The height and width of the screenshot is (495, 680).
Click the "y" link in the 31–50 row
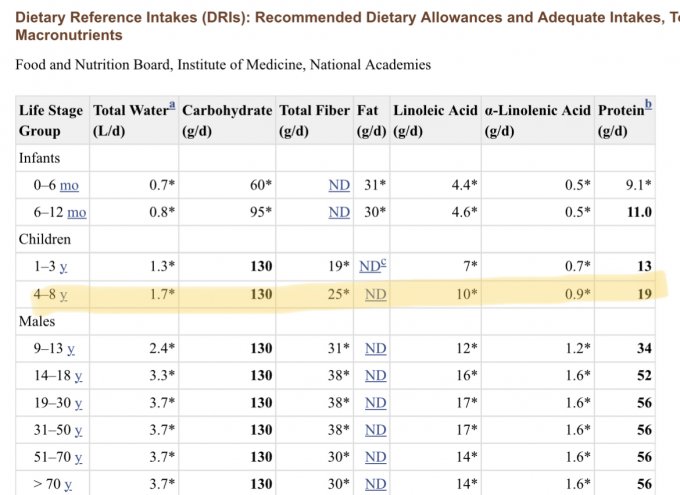pos(78,430)
